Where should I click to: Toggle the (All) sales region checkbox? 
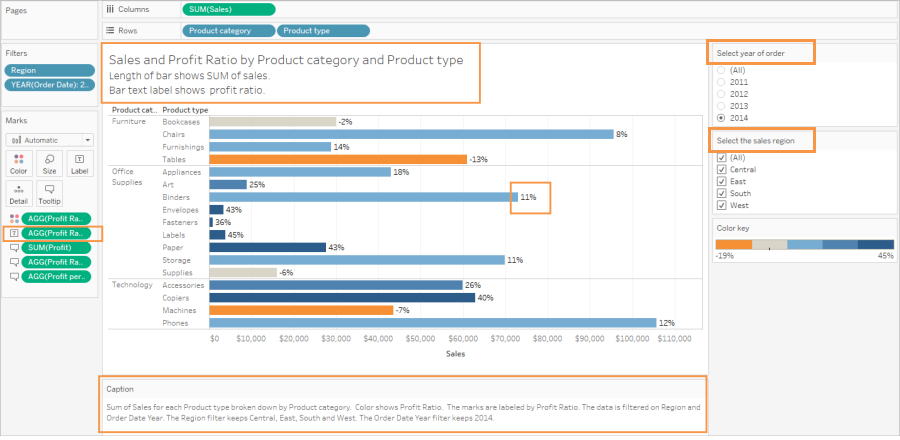tap(722, 157)
